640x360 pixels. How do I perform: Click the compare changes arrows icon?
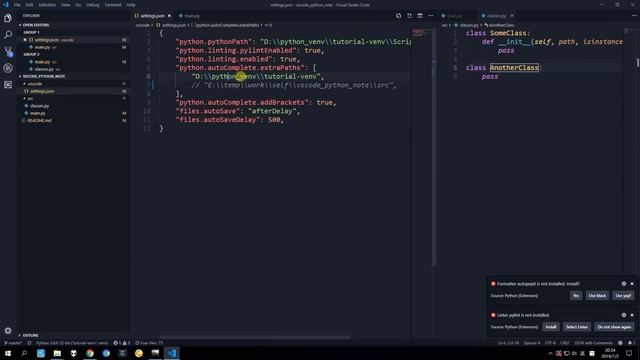pyautogui.click(x=409, y=16)
